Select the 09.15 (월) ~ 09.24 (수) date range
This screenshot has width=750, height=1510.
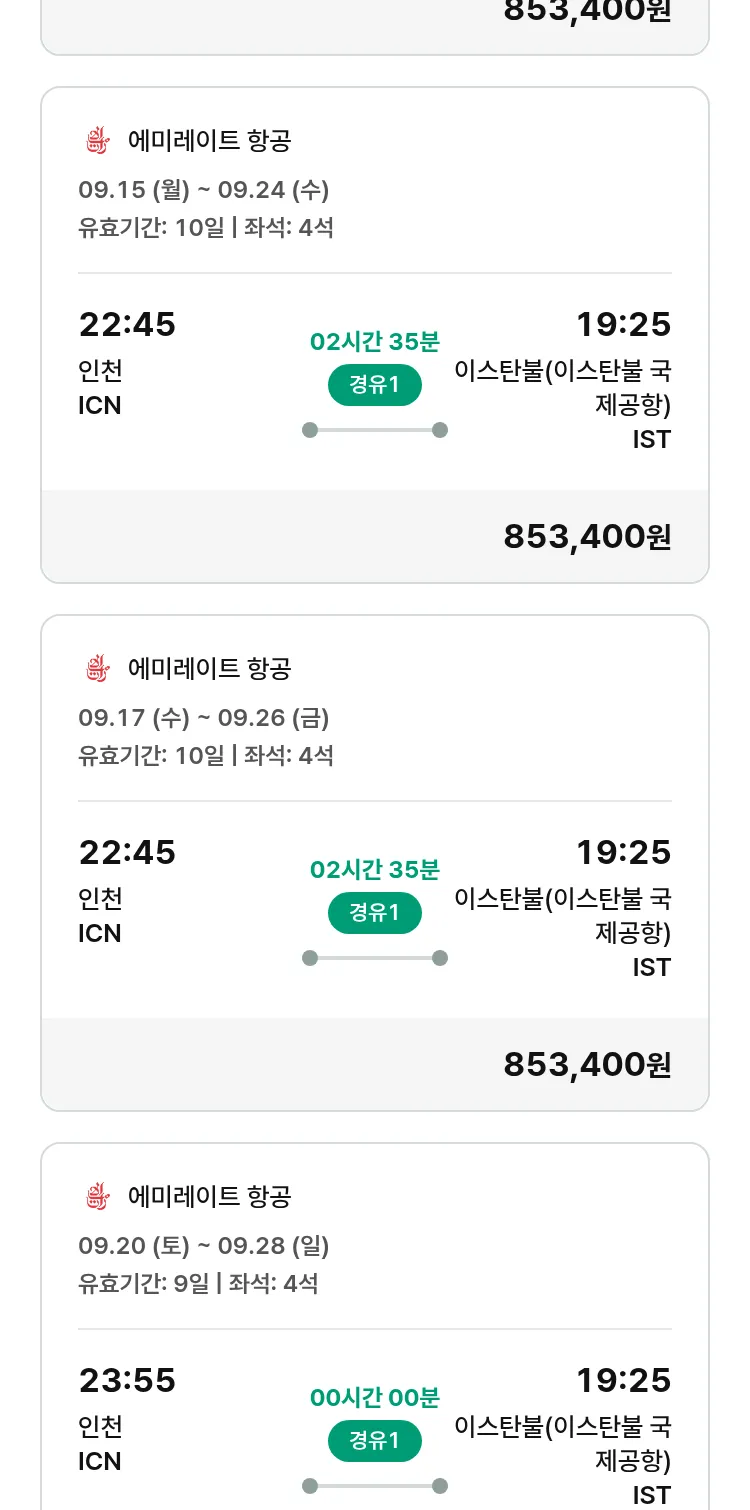[204, 190]
